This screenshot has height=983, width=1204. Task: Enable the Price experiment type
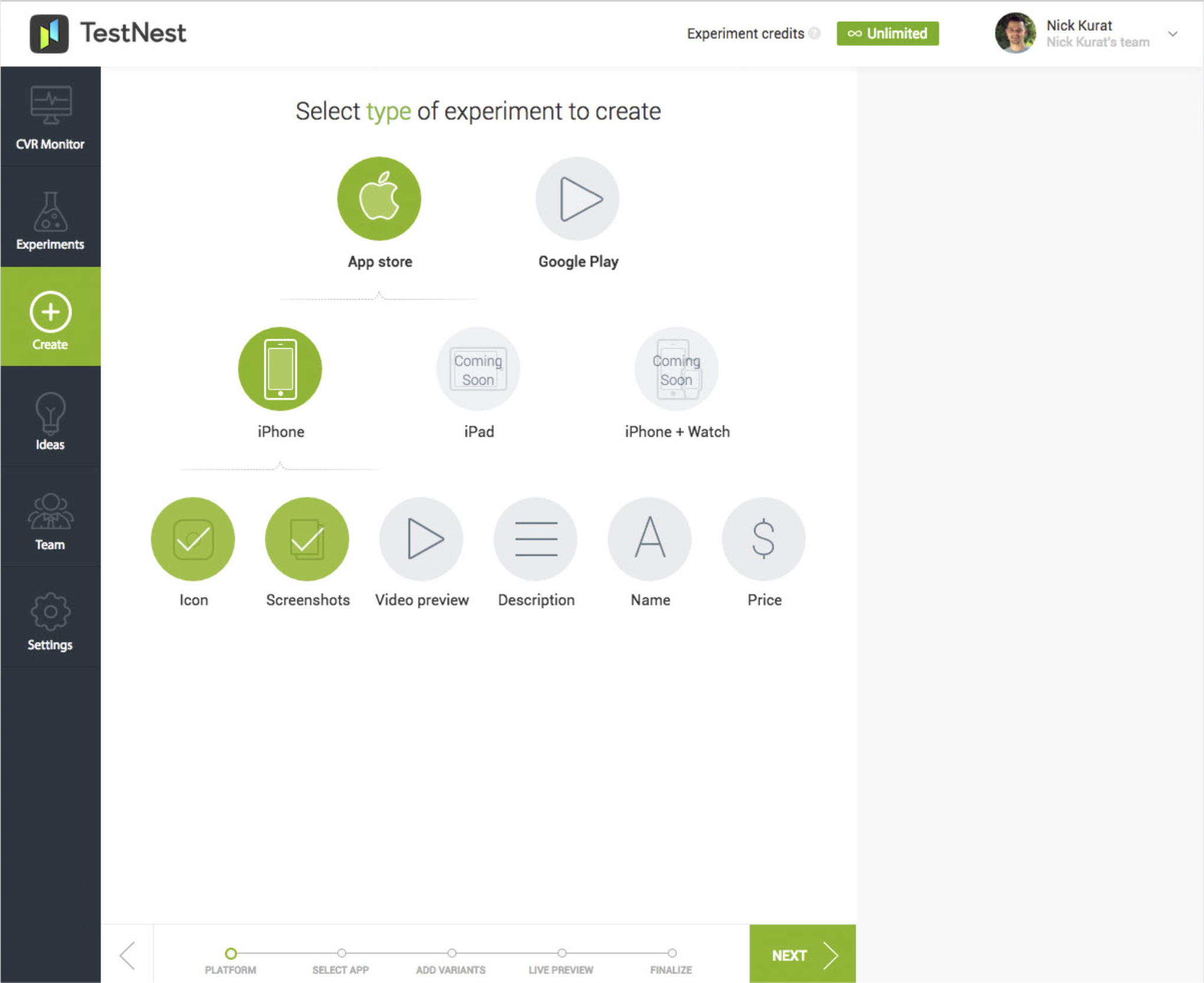pyautogui.click(x=763, y=538)
